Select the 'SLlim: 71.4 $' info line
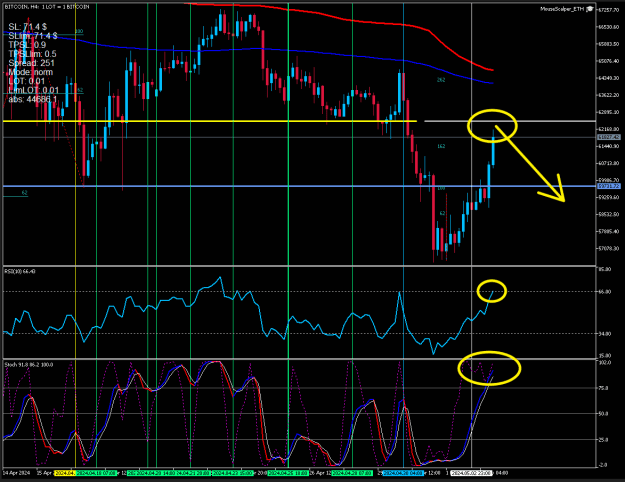 [x=33, y=36]
